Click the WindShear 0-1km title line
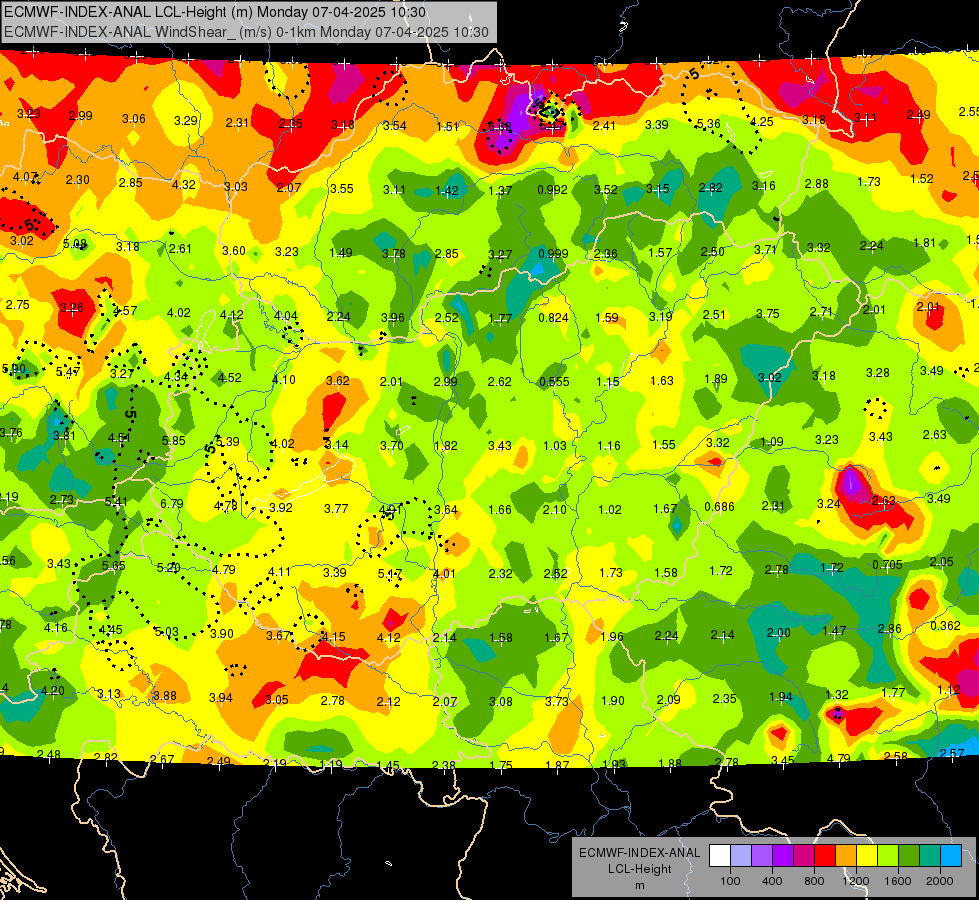 [x=246, y=32]
